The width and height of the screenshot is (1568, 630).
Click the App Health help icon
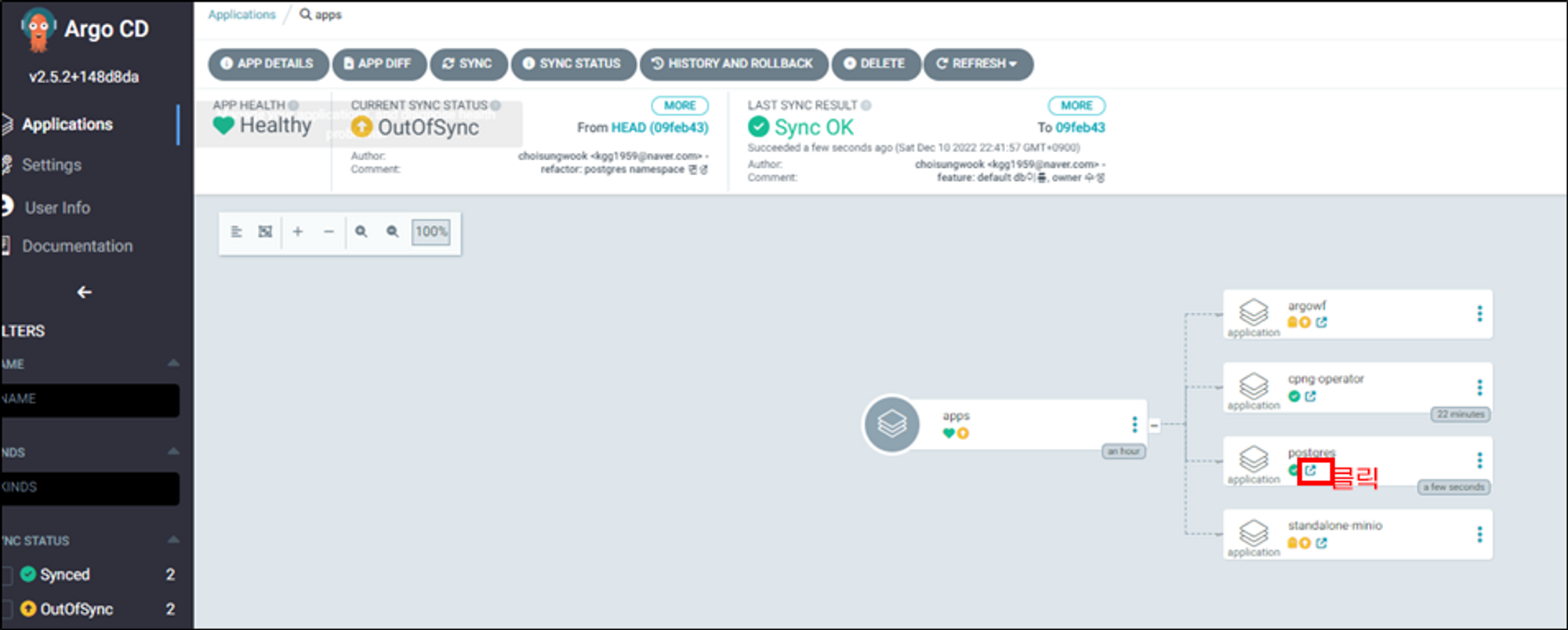(293, 105)
